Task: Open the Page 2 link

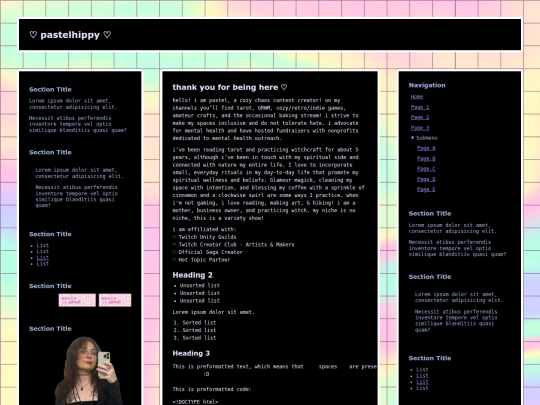Action: pos(420,117)
